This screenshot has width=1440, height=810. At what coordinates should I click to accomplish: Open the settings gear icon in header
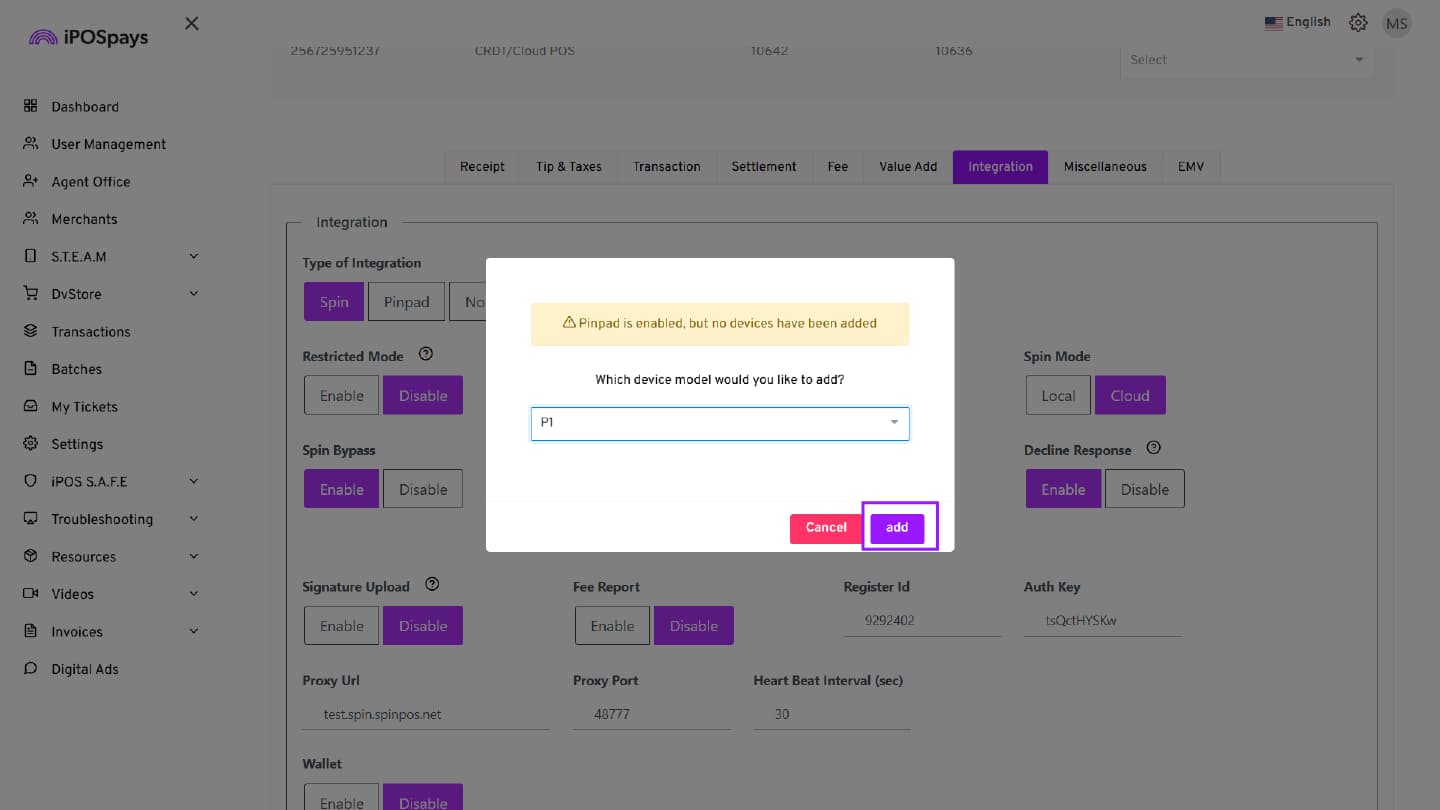point(1358,22)
